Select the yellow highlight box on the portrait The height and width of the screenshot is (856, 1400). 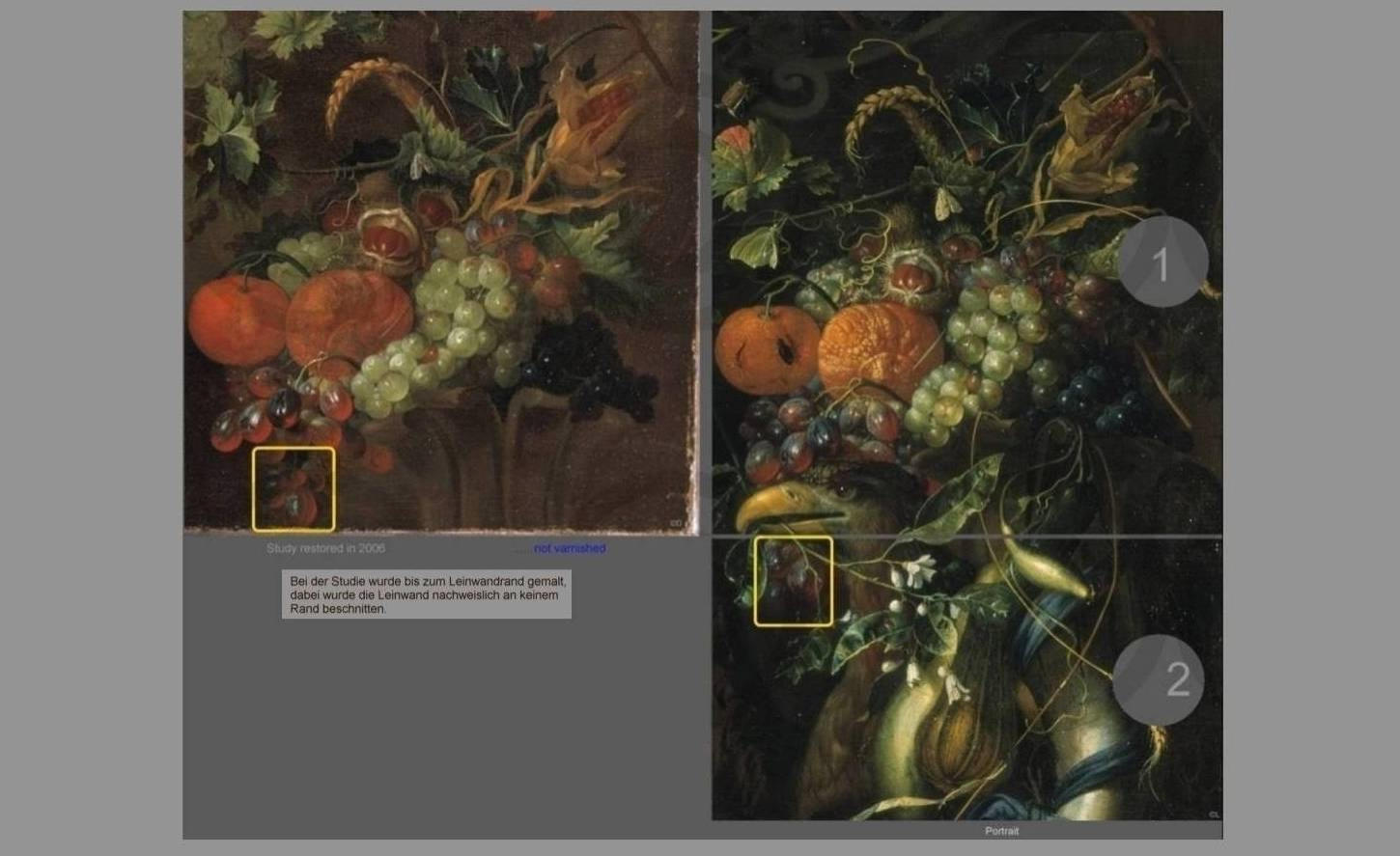(793, 581)
